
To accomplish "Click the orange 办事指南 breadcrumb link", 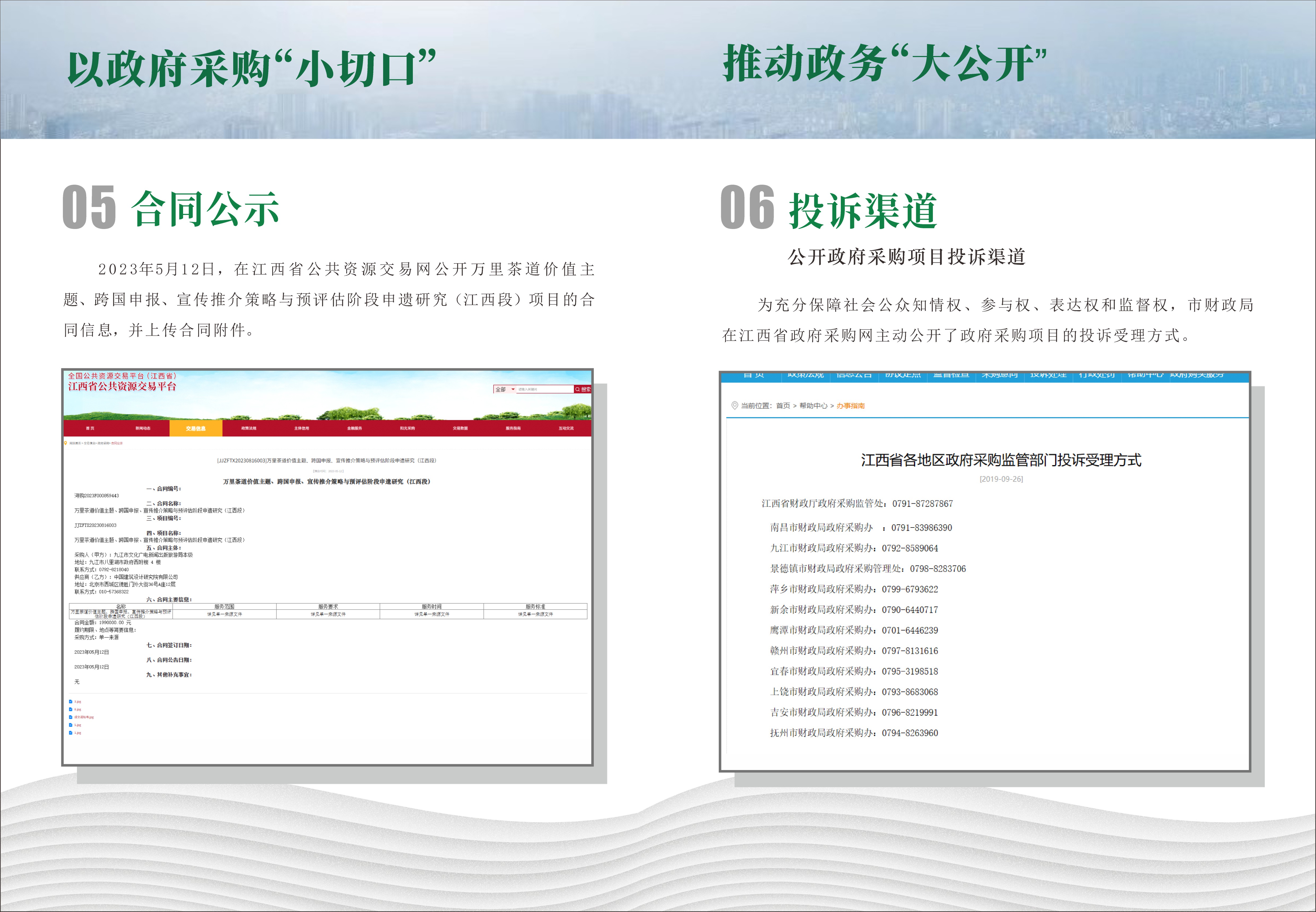I will tap(850, 406).
